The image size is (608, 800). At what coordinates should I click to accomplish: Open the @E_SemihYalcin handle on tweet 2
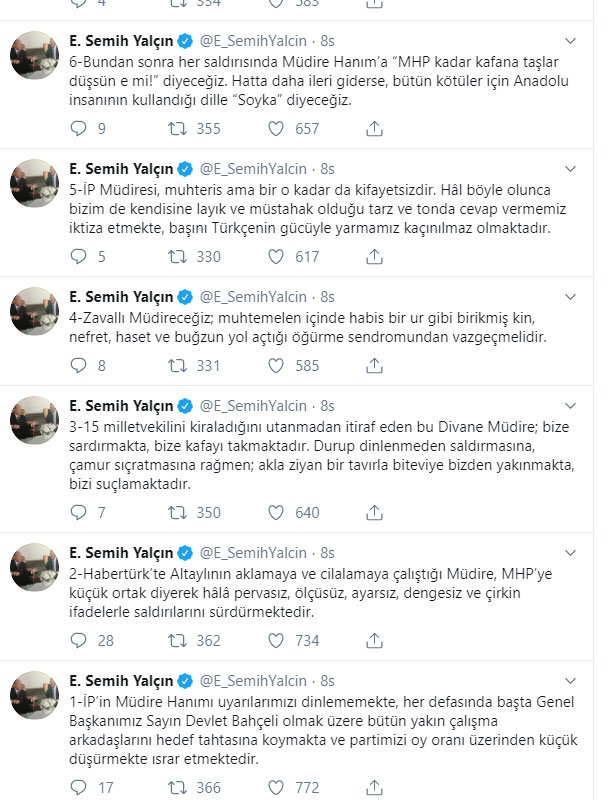256,553
